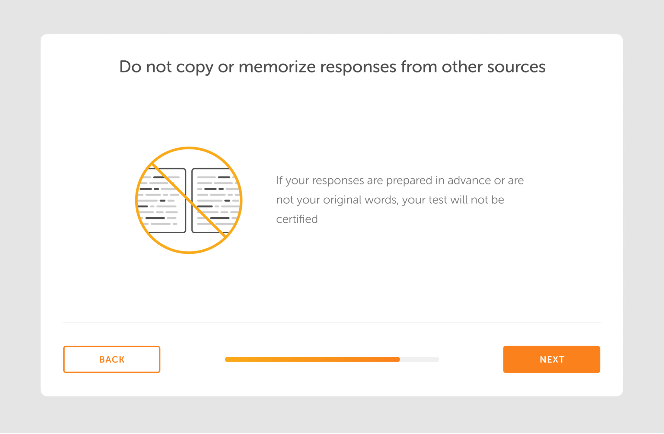Click the top edge of the orange circle

[x=189, y=148]
